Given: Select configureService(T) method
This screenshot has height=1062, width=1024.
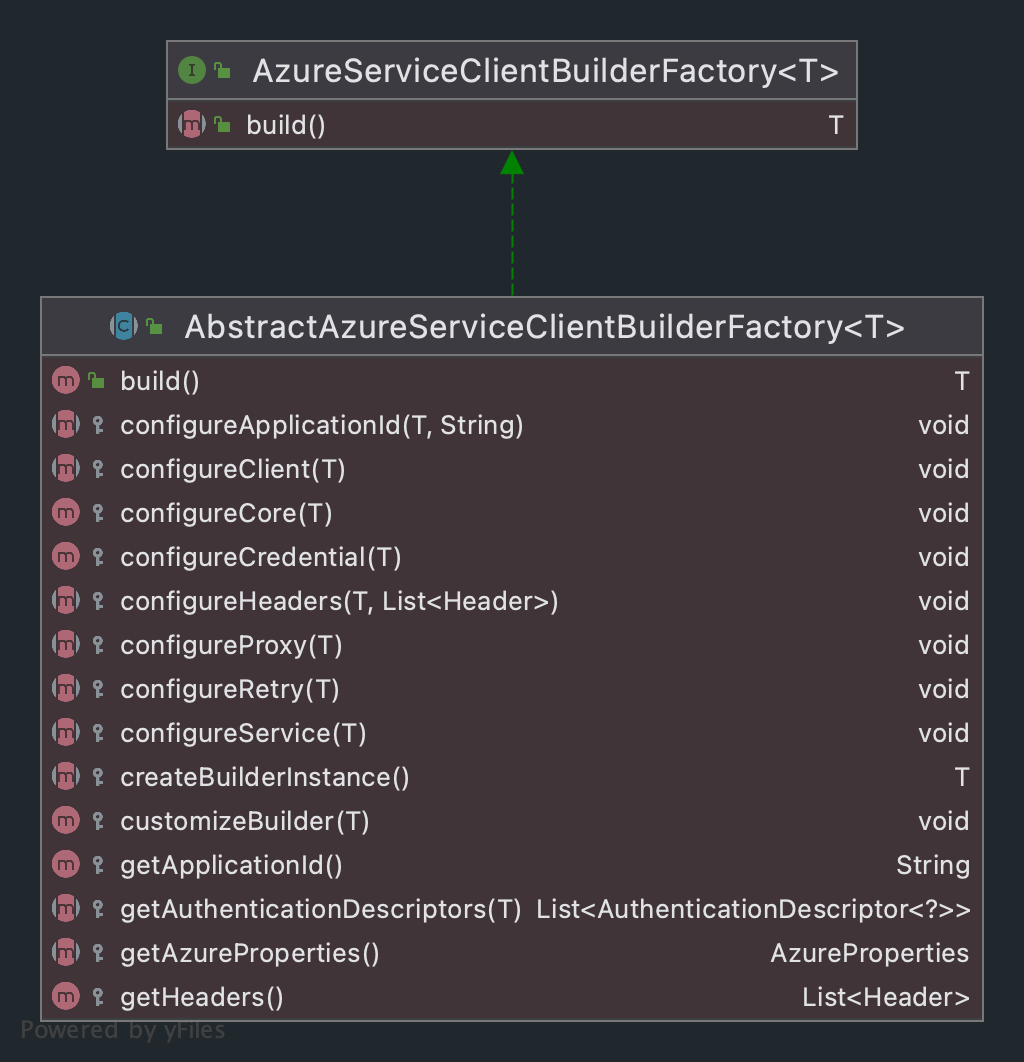Looking at the screenshot, I should point(243,734).
